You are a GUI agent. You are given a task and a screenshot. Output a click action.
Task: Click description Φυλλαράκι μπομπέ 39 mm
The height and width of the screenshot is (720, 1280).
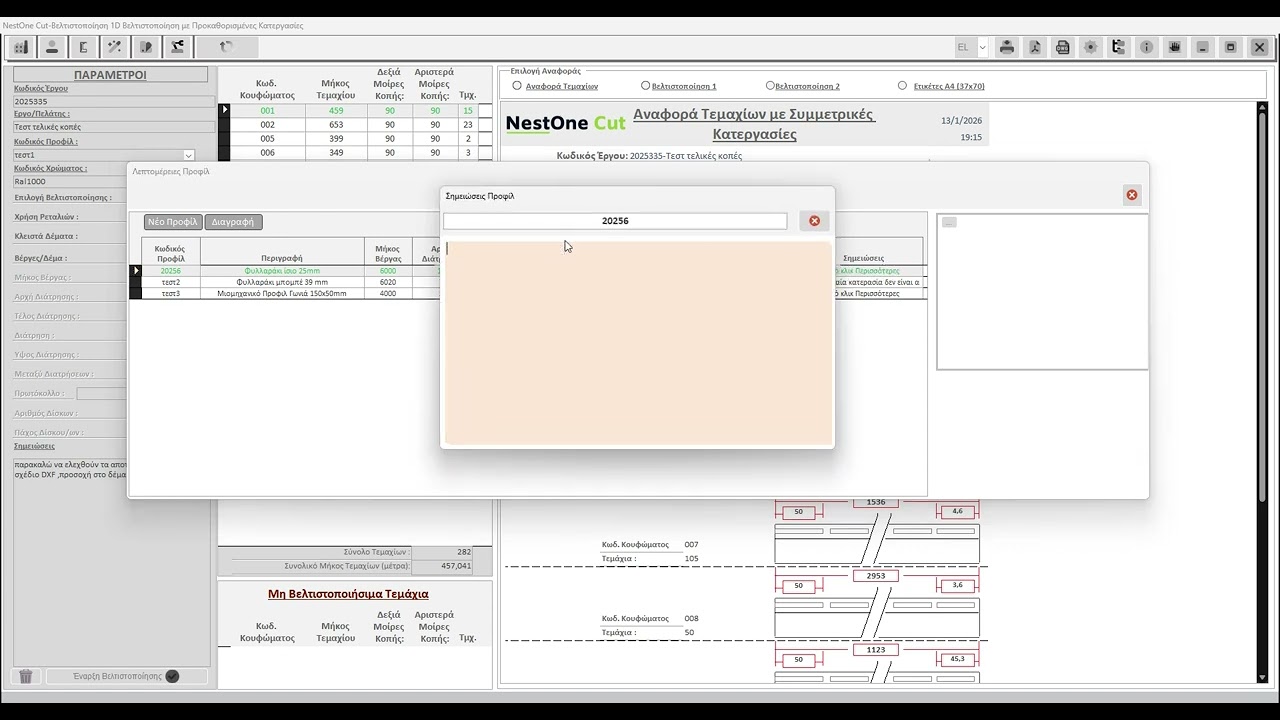[282, 282]
